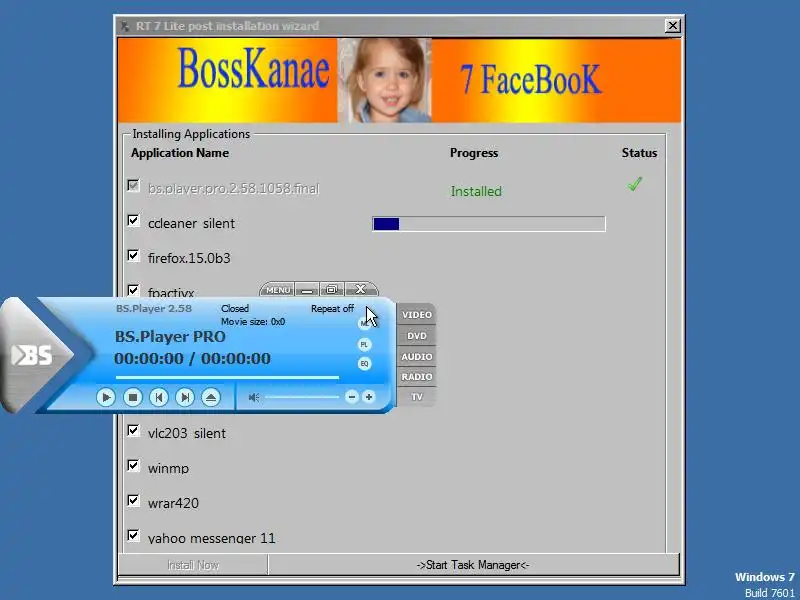Click the 'firefox.15.0b3' label

[x=189, y=258]
